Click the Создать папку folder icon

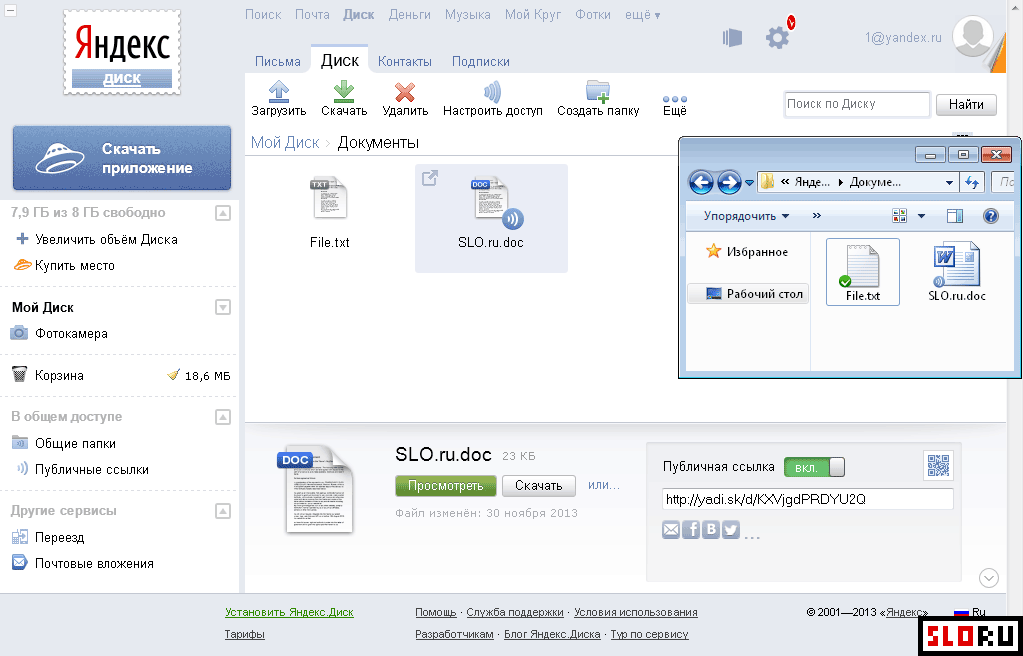pos(598,92)
